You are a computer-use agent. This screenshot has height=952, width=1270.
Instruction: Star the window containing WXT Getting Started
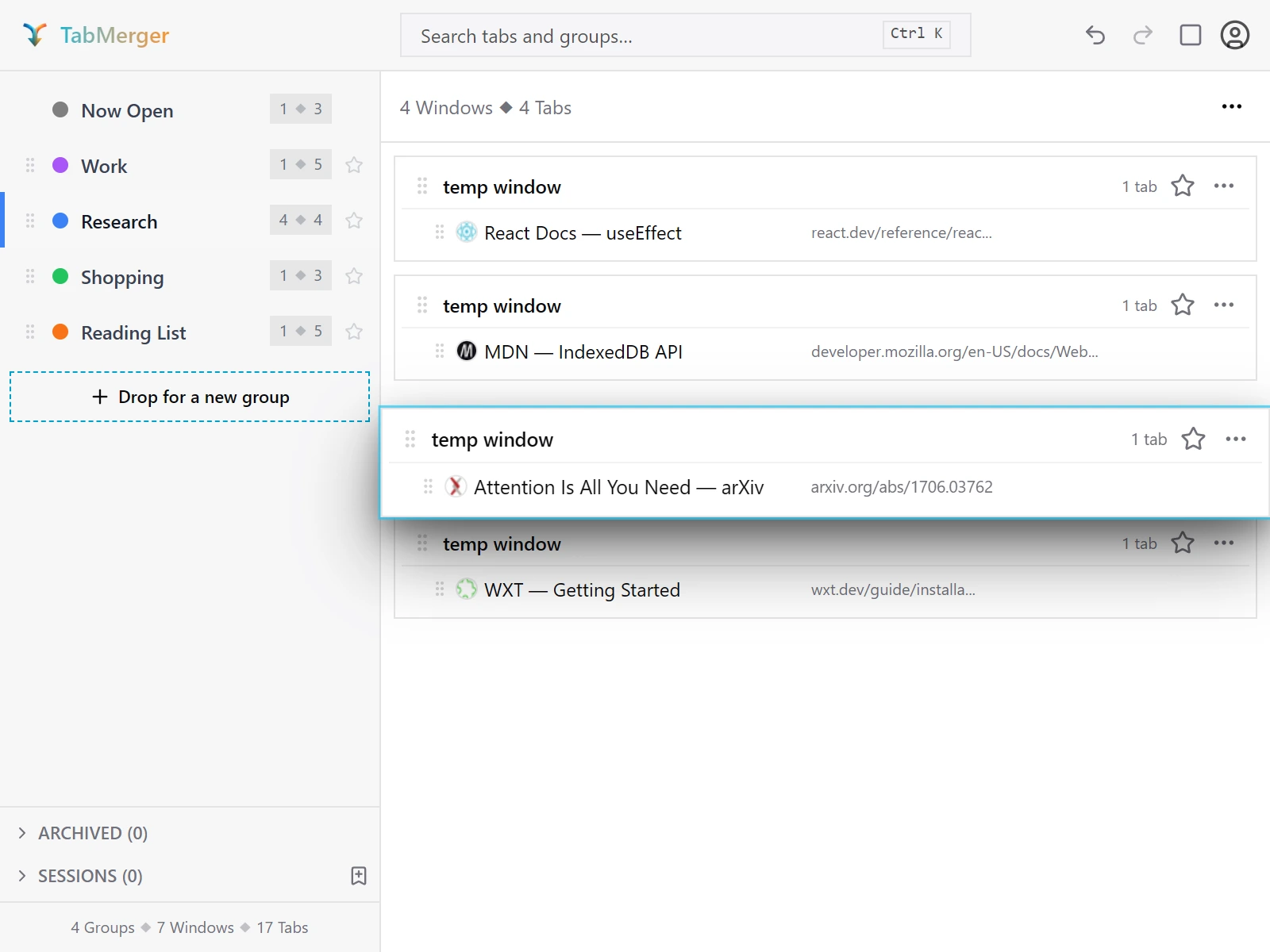(x=1183, y=543)
